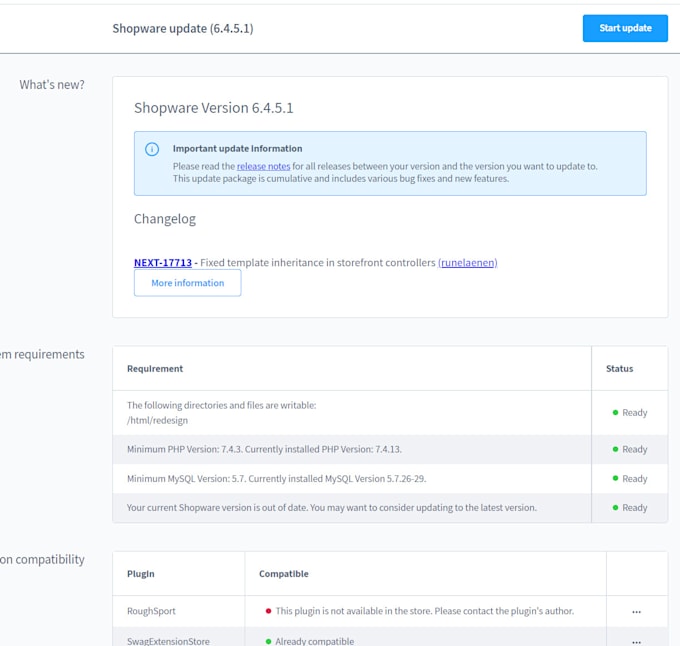680x646 pixels.
Task: Select the RoughSport plugin name
Action: [x=151, y=611]
